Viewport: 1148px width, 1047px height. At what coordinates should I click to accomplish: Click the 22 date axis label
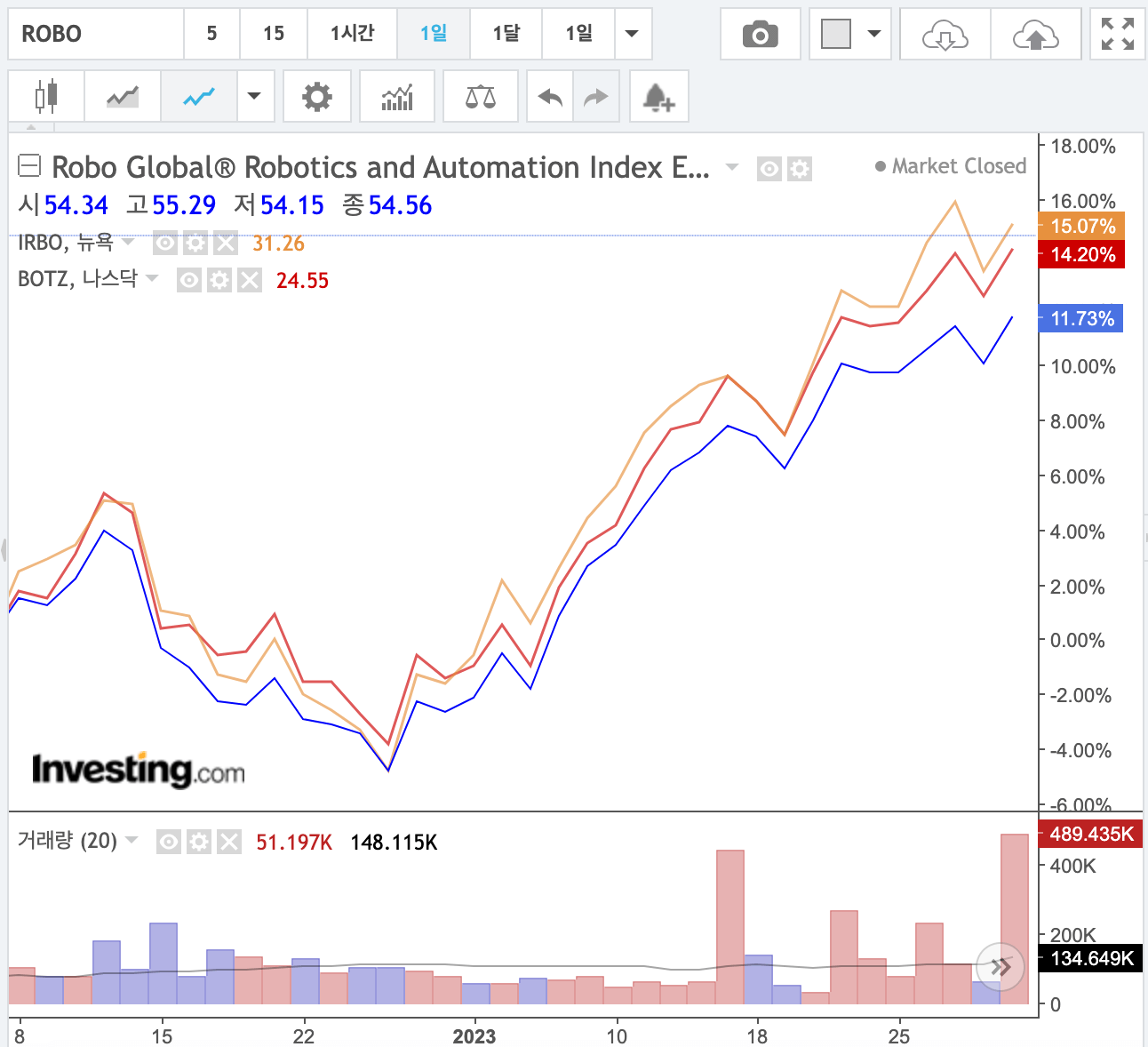[x=304, y=1036]
